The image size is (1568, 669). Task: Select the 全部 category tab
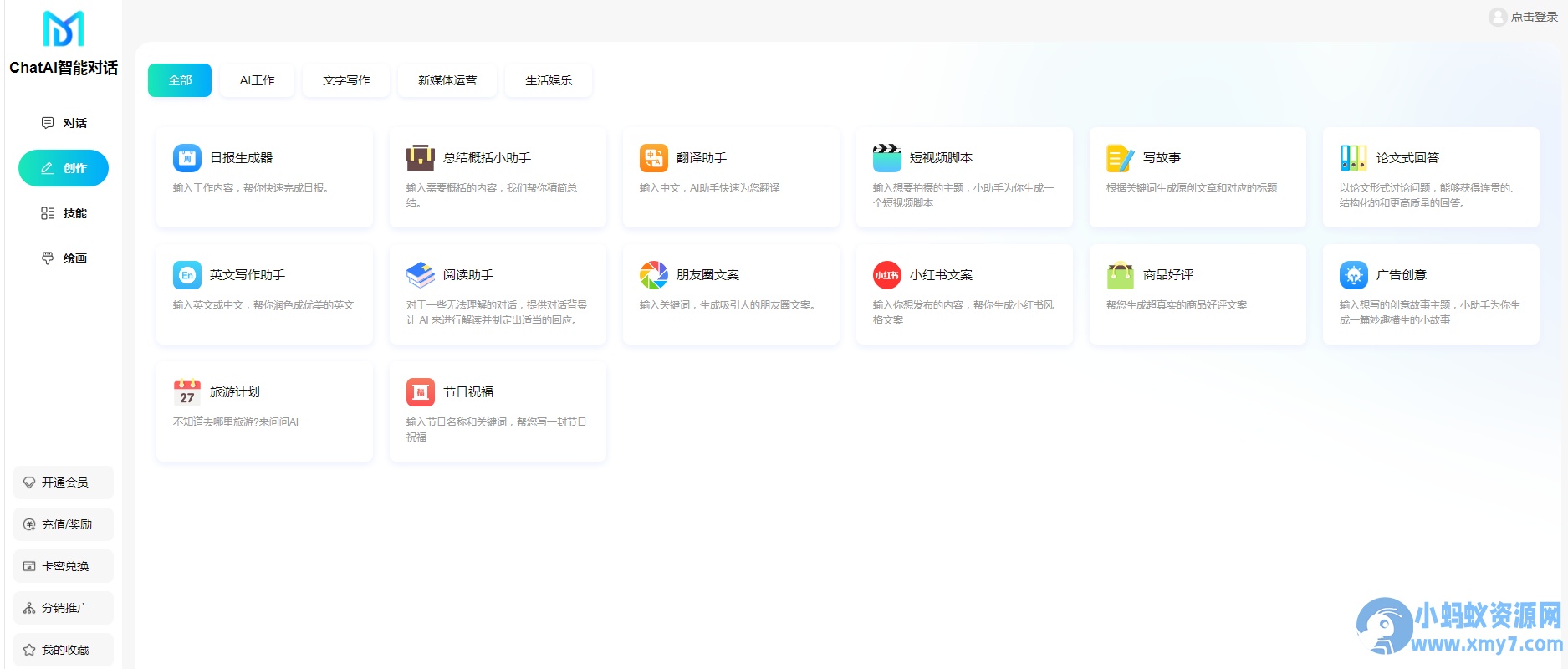180,80
